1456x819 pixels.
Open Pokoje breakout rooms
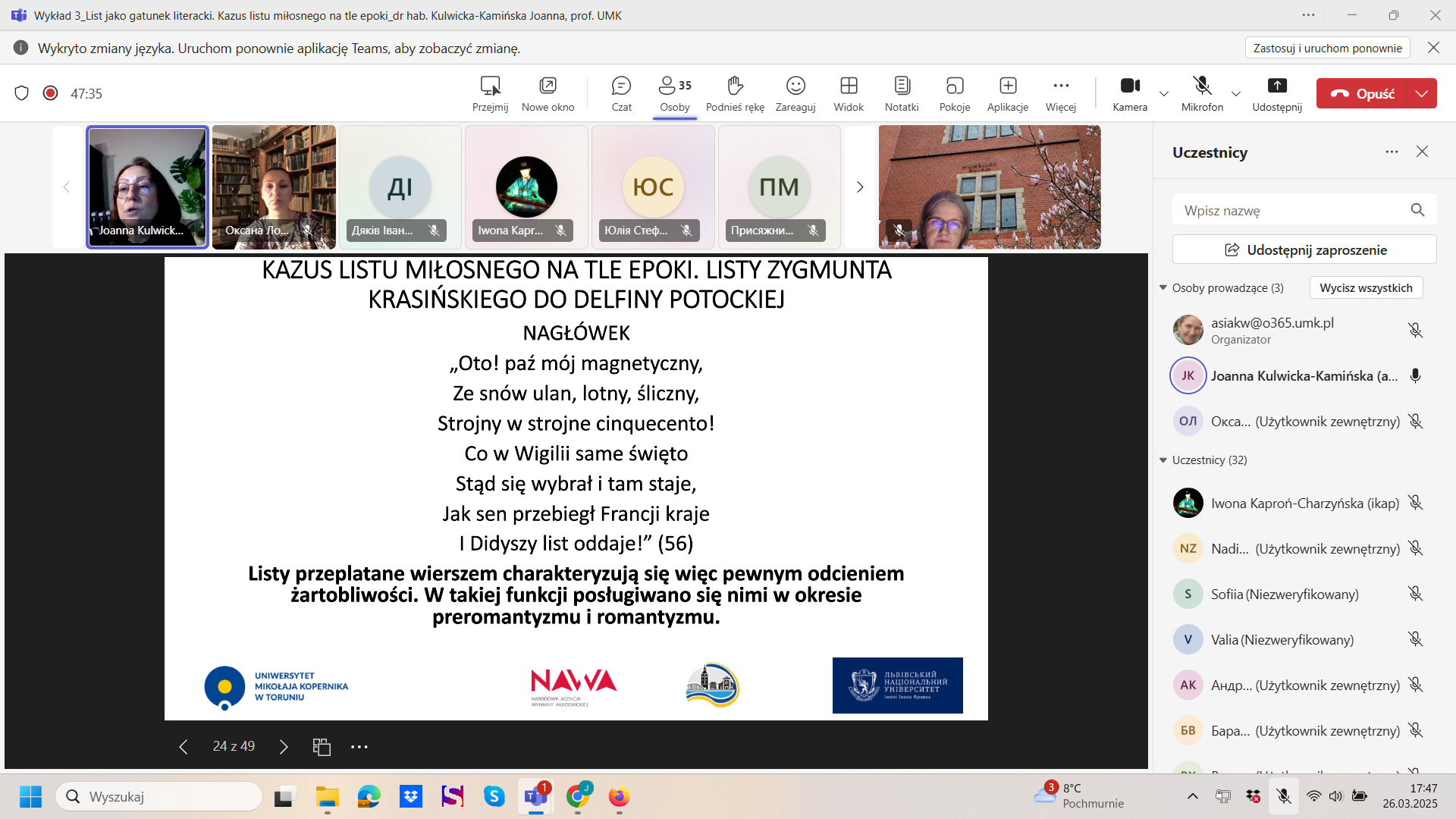[954, 93]
